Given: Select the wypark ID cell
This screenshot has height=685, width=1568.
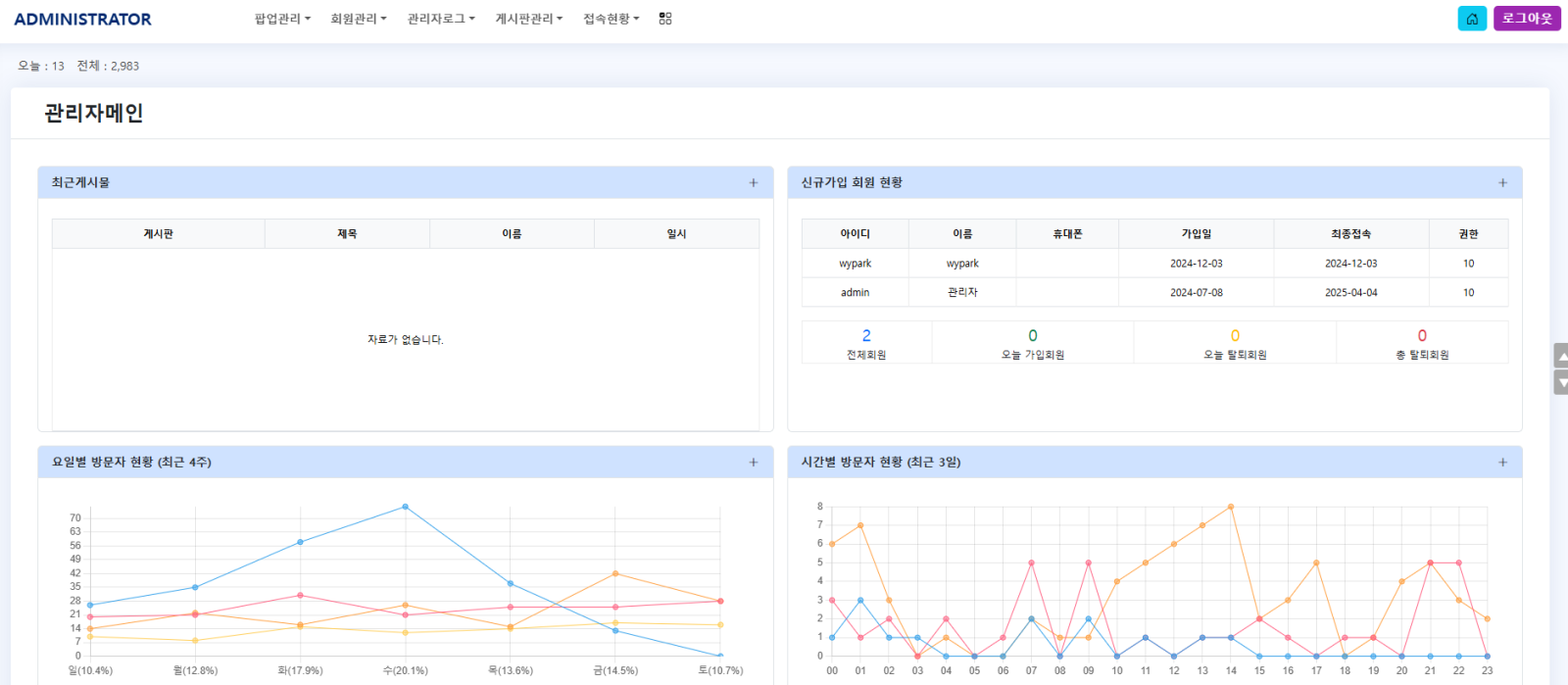Looking at the screenshot, I should click(x=856, y=264).
